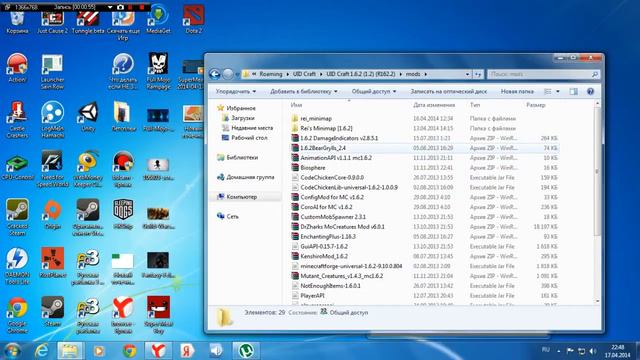Open the Добавить в библиотеку dropdown

point(304,91)
